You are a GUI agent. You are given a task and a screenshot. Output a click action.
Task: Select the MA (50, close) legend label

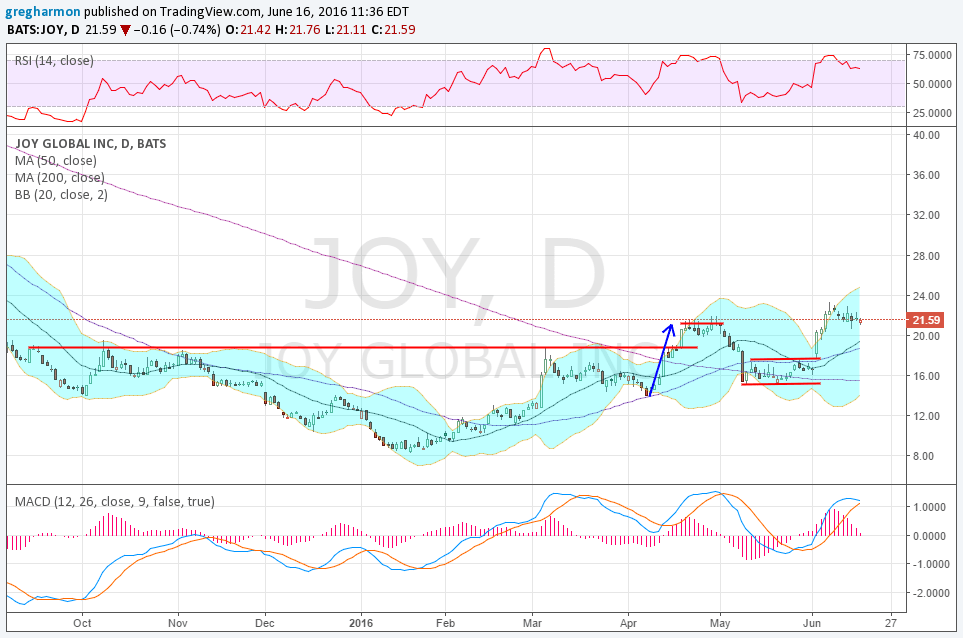[x=56, y=161]
